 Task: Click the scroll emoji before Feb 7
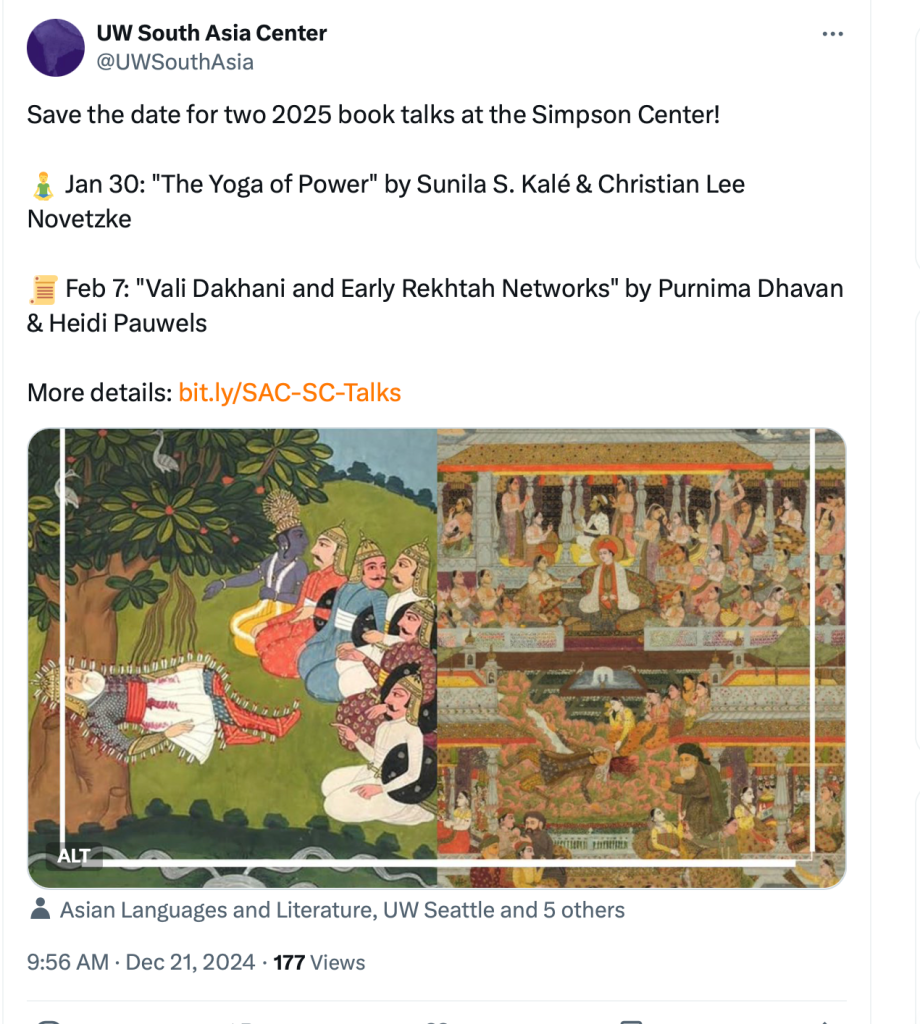tap(43, 289)
